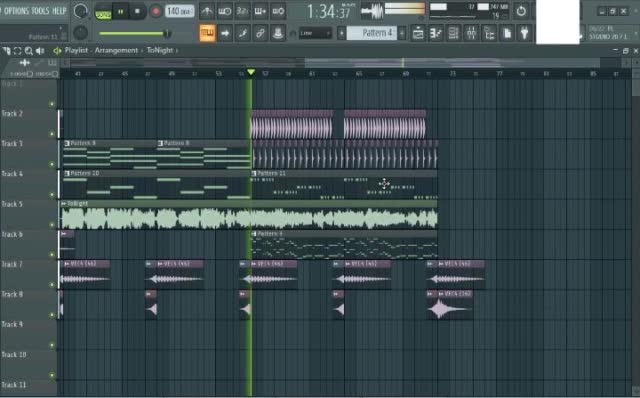
Task: Open the project files icon
Action: point(507,33)
